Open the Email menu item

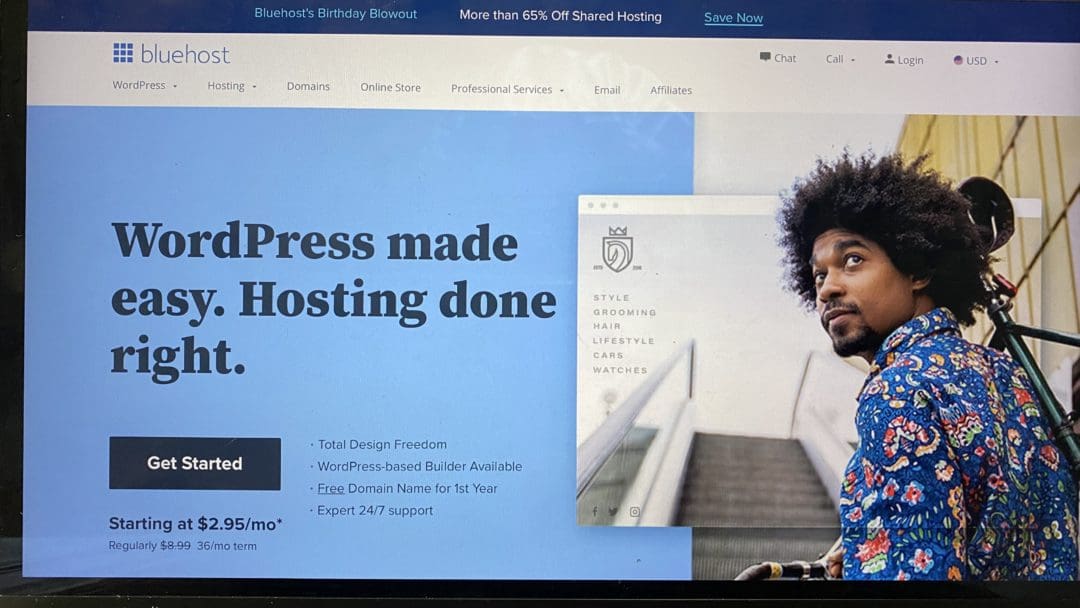point(607,90)
